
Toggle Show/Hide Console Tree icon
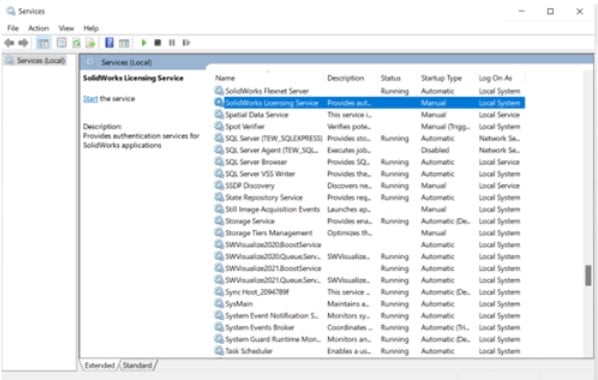[43, 43]
